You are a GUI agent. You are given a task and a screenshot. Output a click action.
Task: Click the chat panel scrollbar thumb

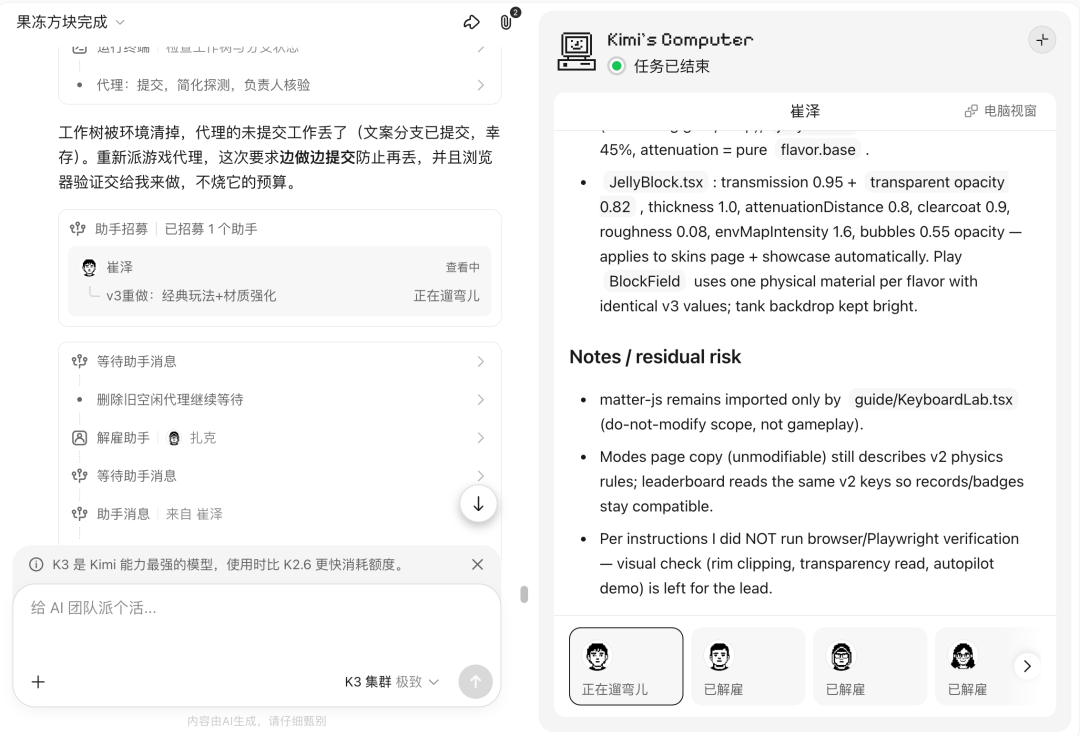tap(524, 594)
